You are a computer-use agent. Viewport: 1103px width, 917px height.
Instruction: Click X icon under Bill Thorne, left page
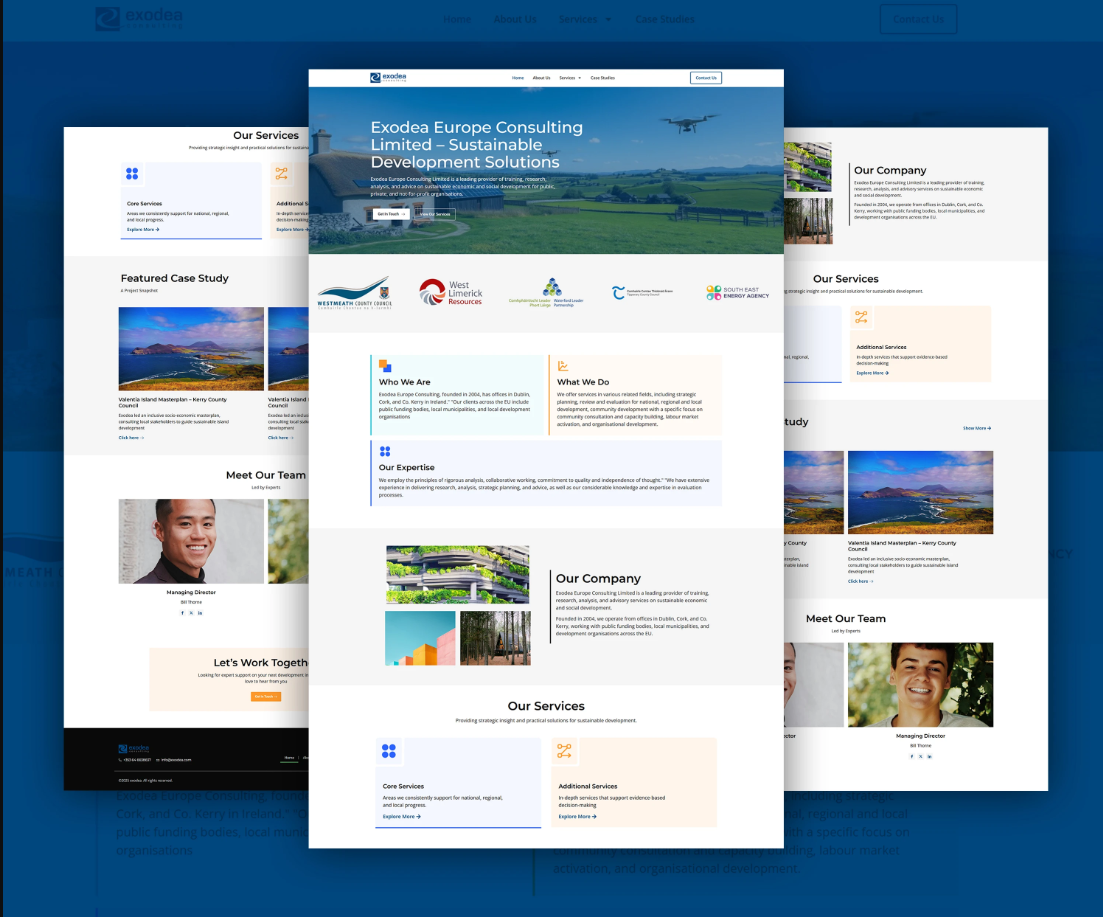[191, 613]
